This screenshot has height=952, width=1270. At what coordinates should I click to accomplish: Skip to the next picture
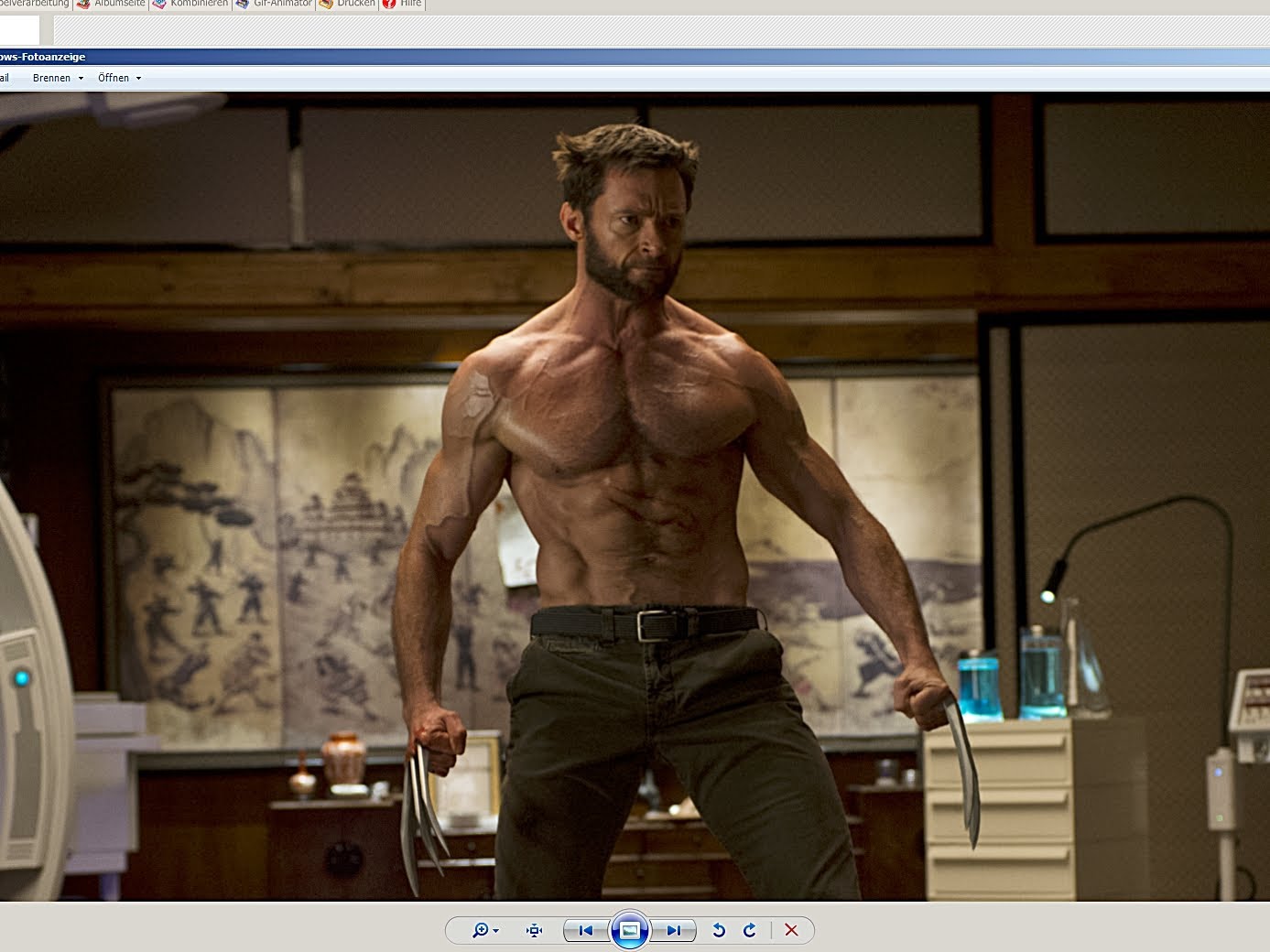click(x=674, y=930)
